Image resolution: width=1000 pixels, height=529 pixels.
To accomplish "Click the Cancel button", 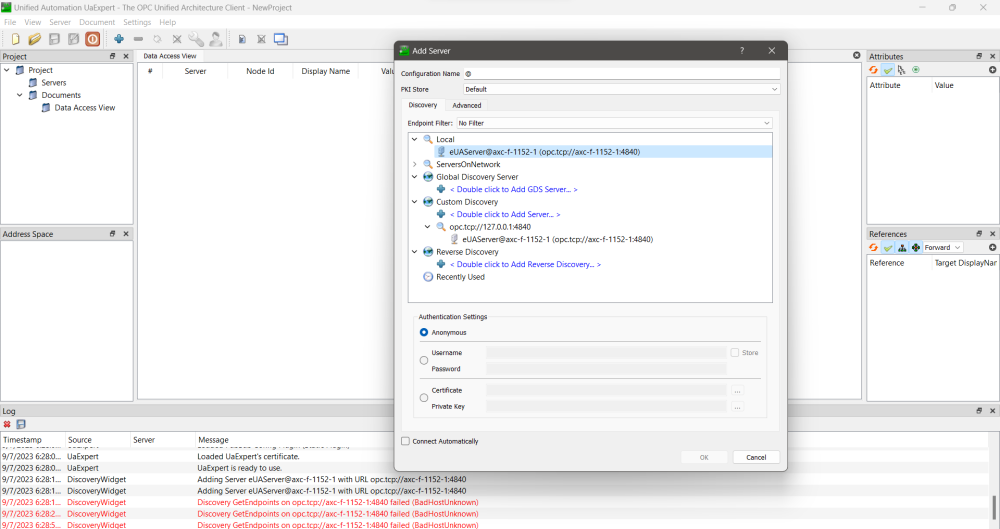I will tap(756, 457).
